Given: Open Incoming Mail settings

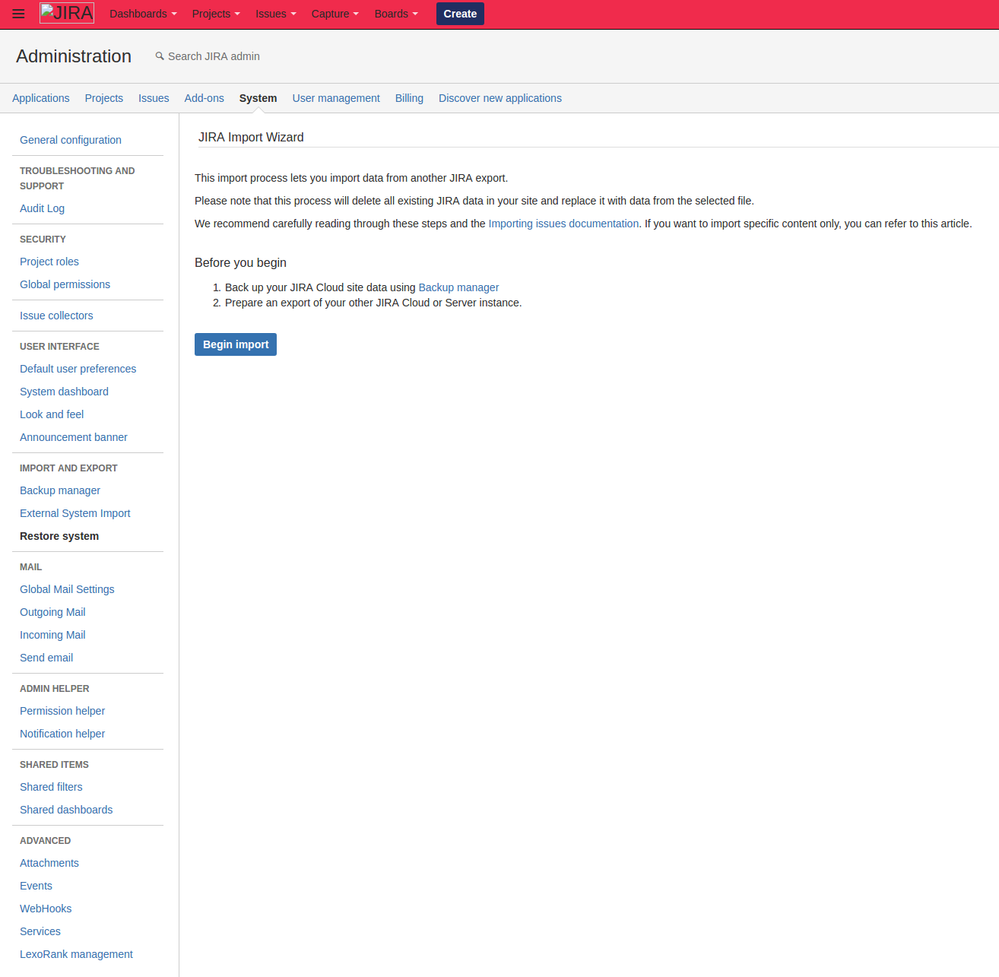Looking at the screenshot, I should pyautogui.click(x=52, y=635).
